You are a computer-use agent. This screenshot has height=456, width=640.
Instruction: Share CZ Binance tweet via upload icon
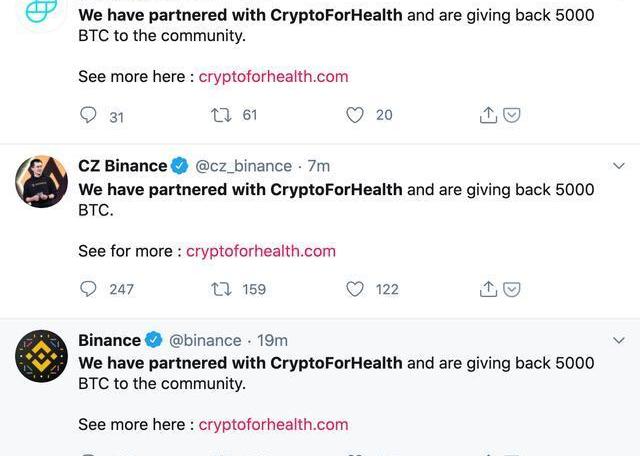(x=488, y=289)
